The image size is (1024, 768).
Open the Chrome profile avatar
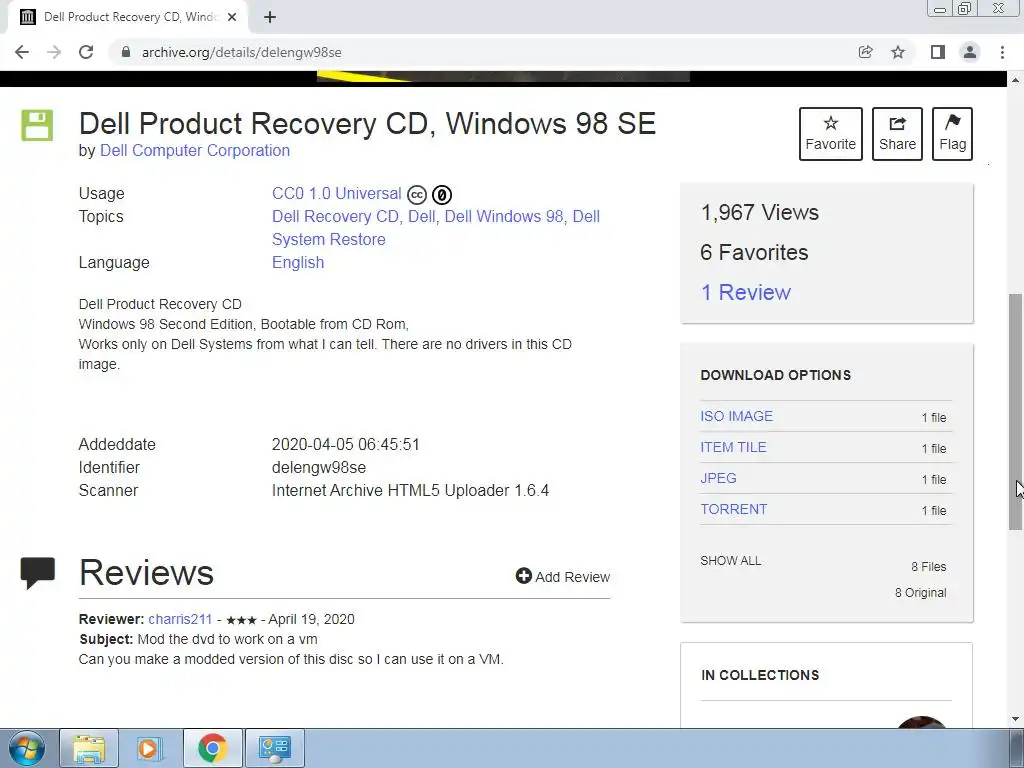tap(970, 52)
